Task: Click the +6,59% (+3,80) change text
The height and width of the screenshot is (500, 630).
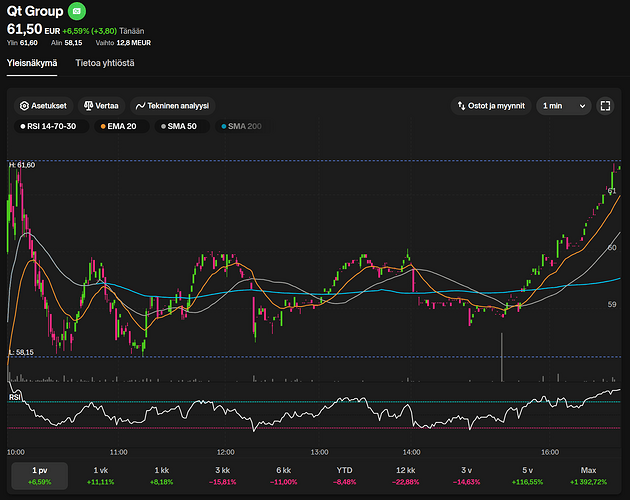Action: click(90, 31)
